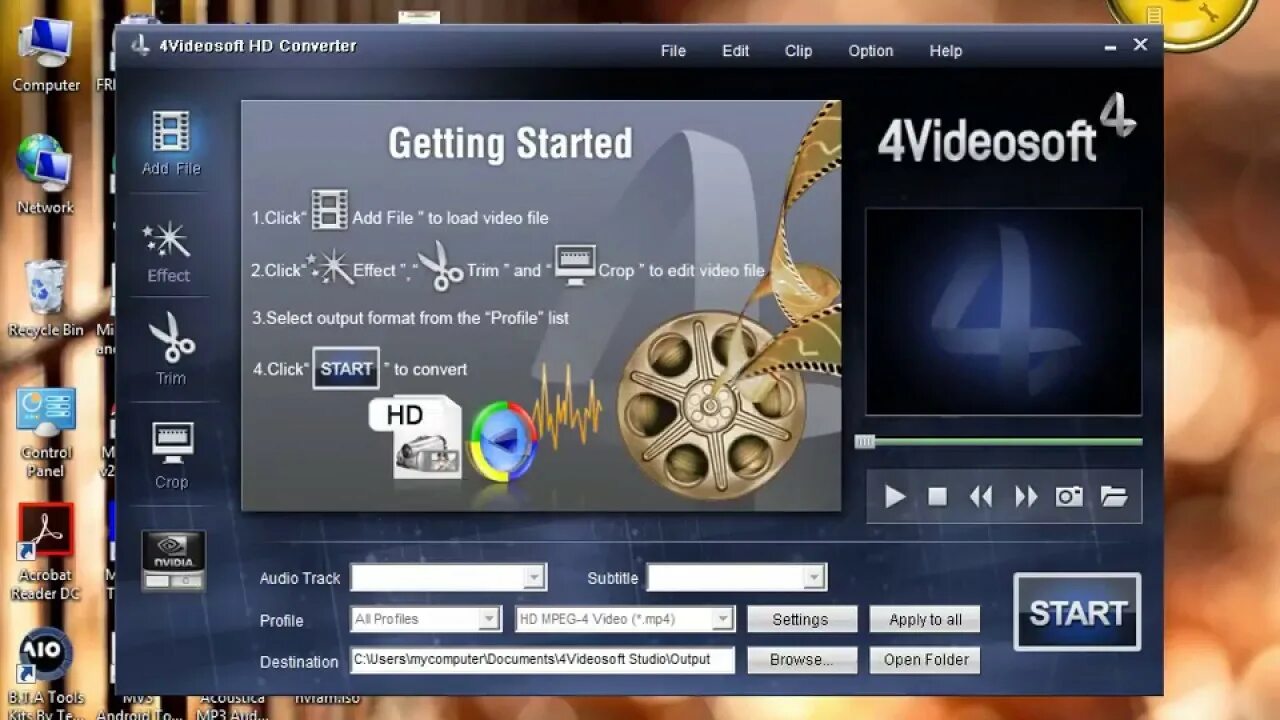The width and height of the screenshot is (1280, 720).
Task: Open snapshot folder icon in player
Action: 1114,496
